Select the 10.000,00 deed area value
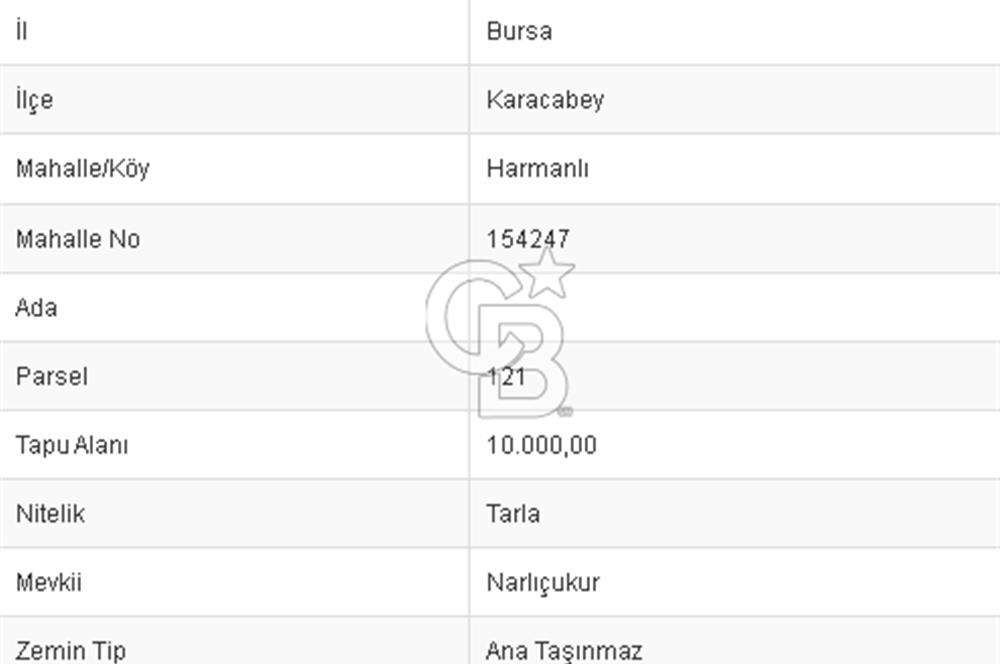1000x664 pixels. point(541,445)
